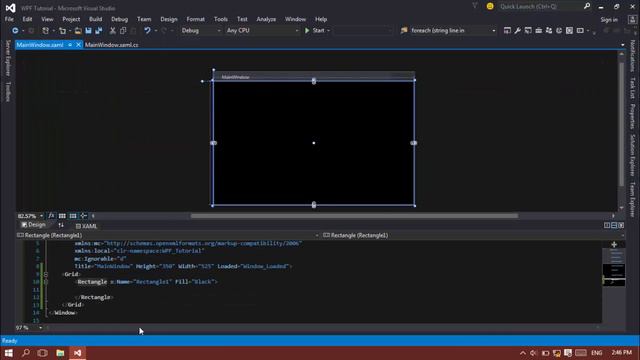Open the left Rectangle (Rectangle1) element dropdown
640x360 pixels.
click(317, 236)
